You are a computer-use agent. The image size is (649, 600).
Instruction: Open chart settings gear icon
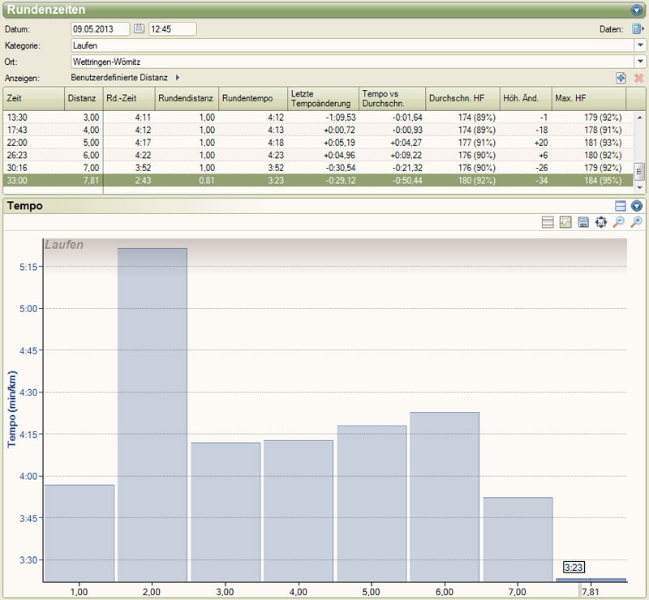tap(601, 222)
